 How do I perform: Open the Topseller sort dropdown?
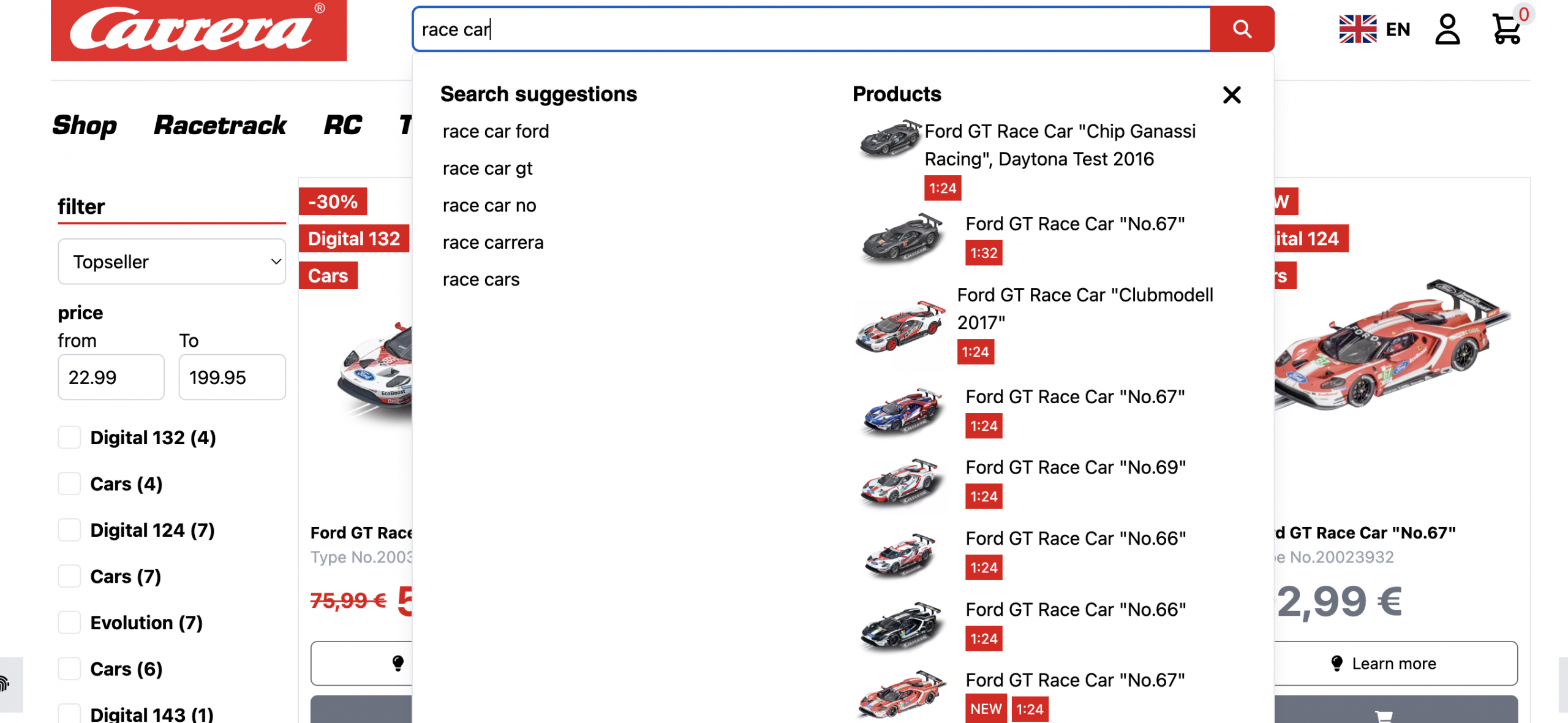click(171, 262)
